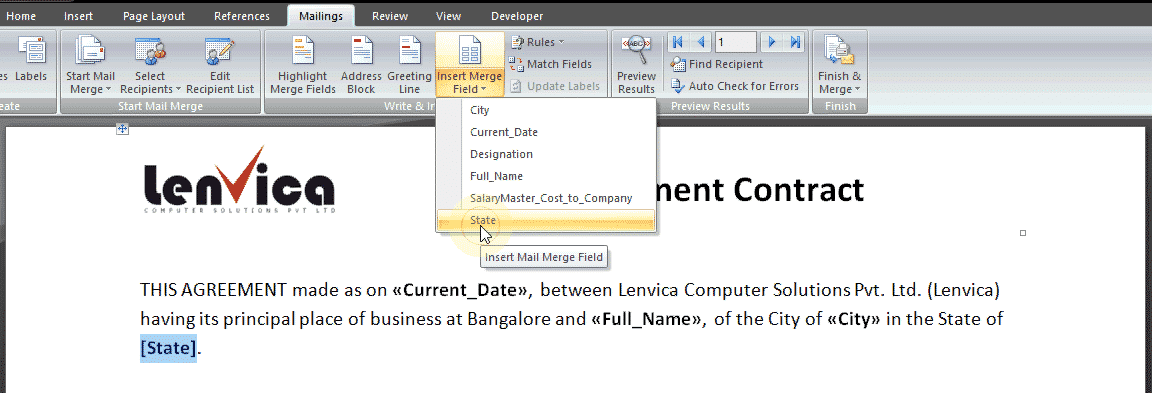Click Find Recipient
This screenshot has width=1152, height=393.
click(x=716, y=64)
